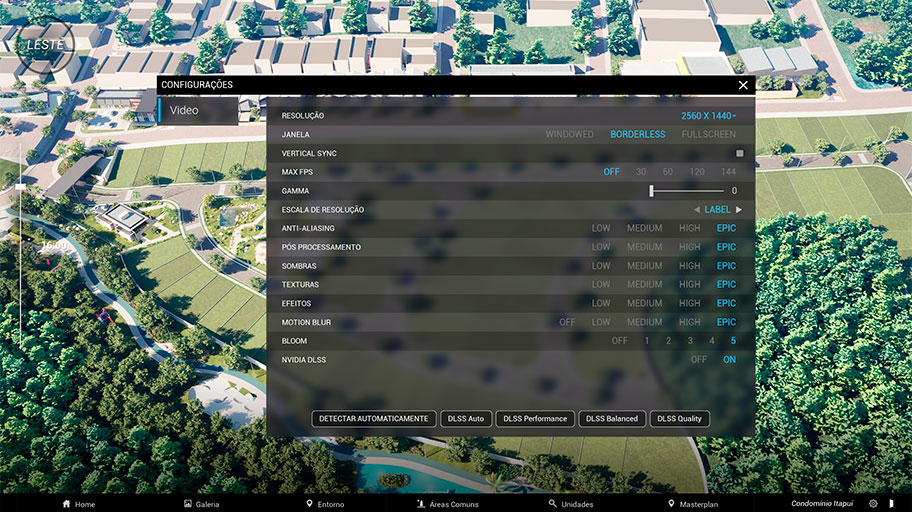Open the Galeria image icon
912x512 pixels.
[x=188, y=504]
